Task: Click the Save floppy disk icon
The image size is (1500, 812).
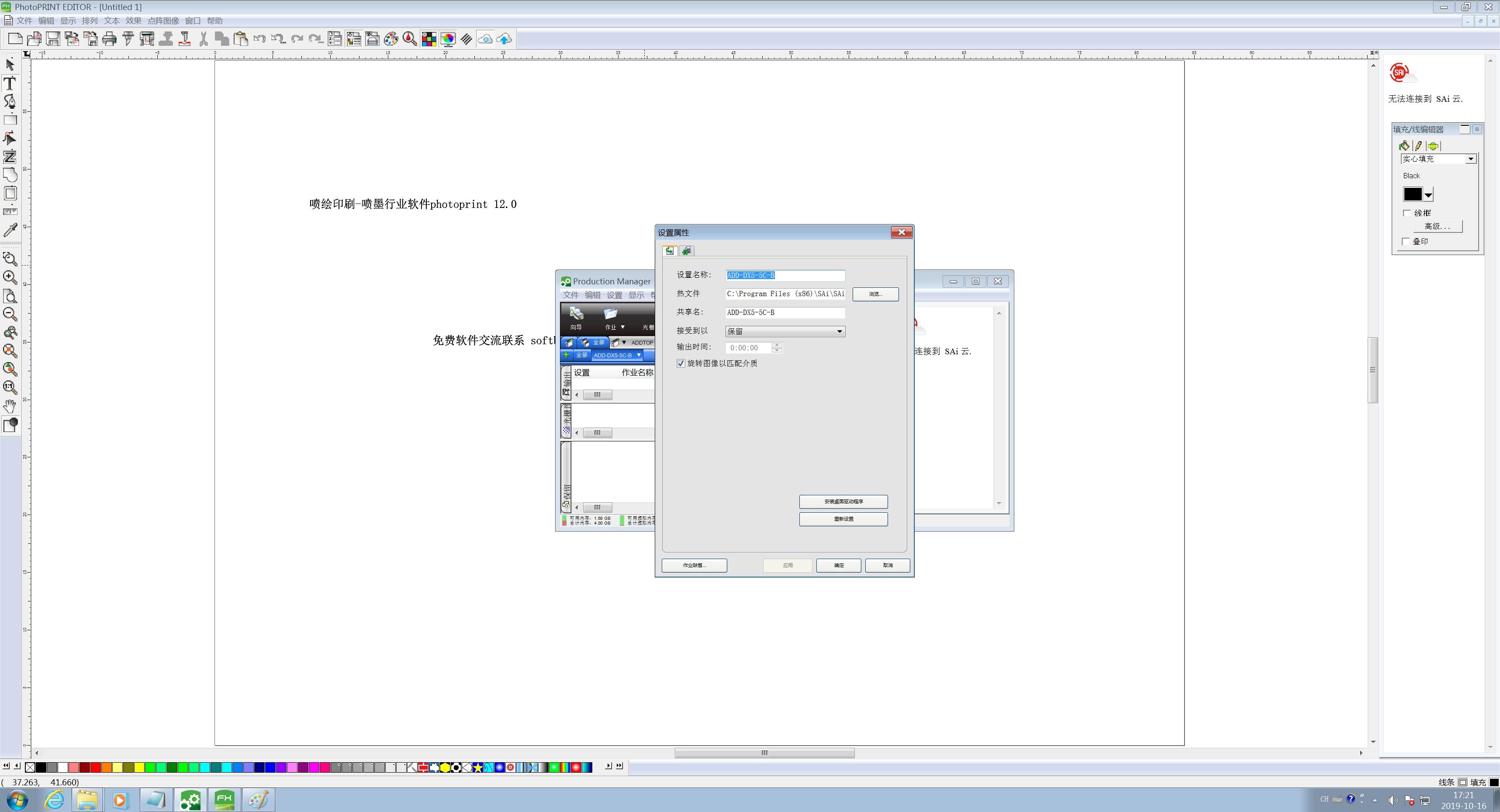Action: click(53, 39)
